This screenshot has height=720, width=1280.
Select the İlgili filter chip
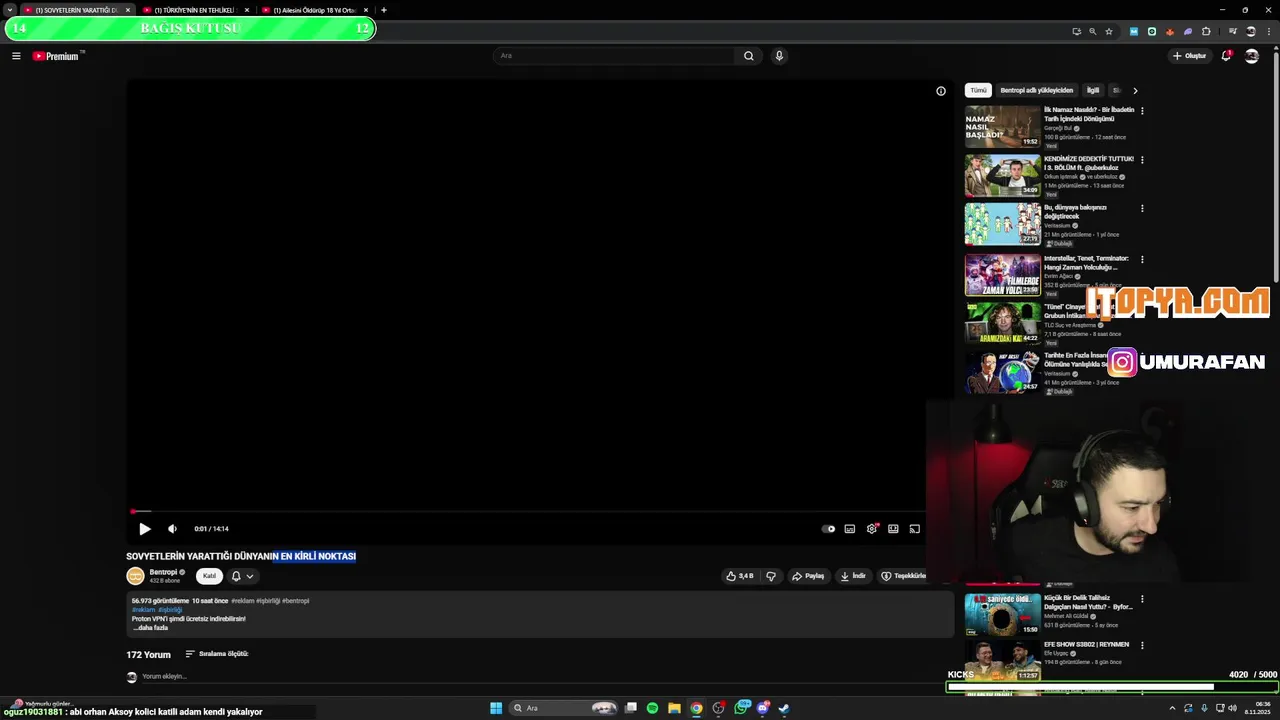(x=1093, y=90)
